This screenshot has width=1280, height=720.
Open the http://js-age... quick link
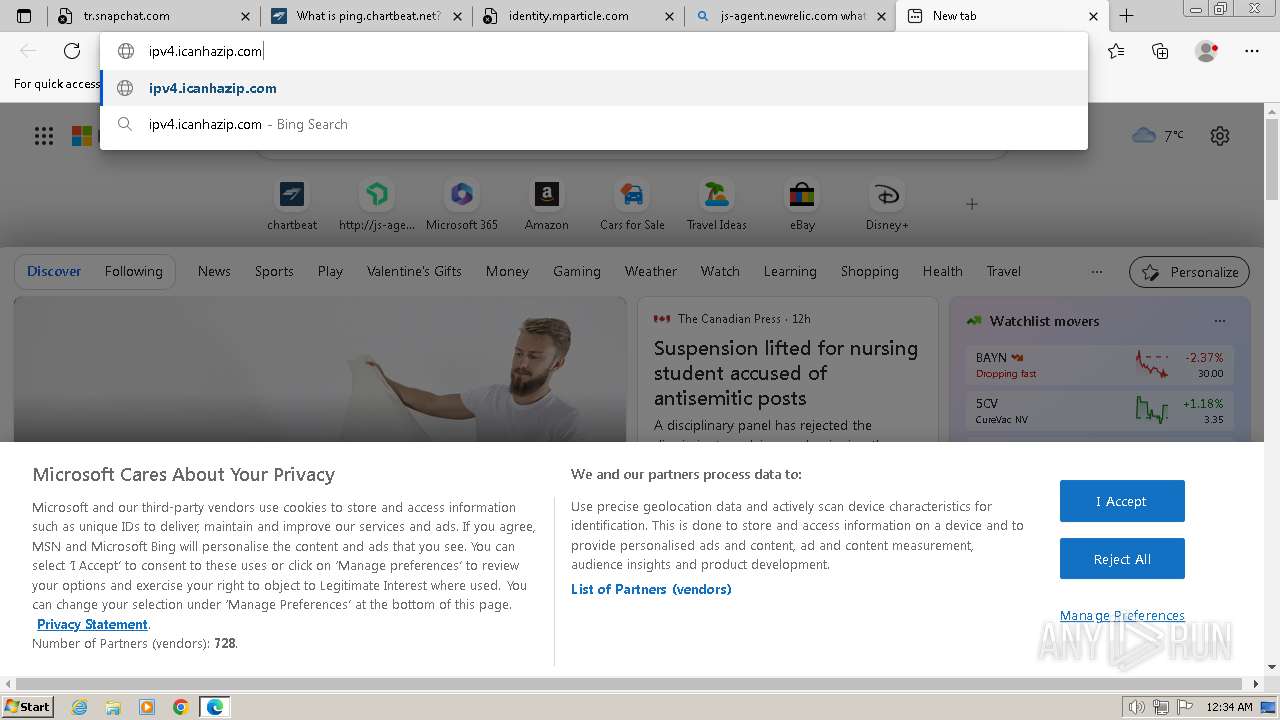377,206
